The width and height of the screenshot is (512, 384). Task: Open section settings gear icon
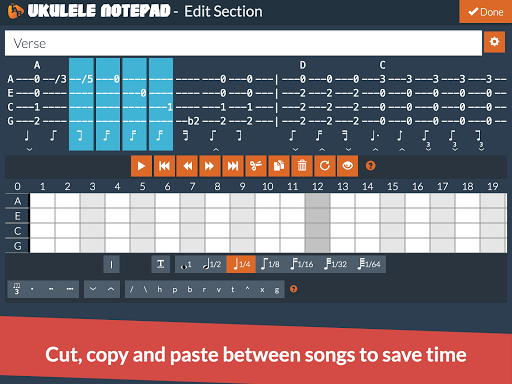(494, 42)
